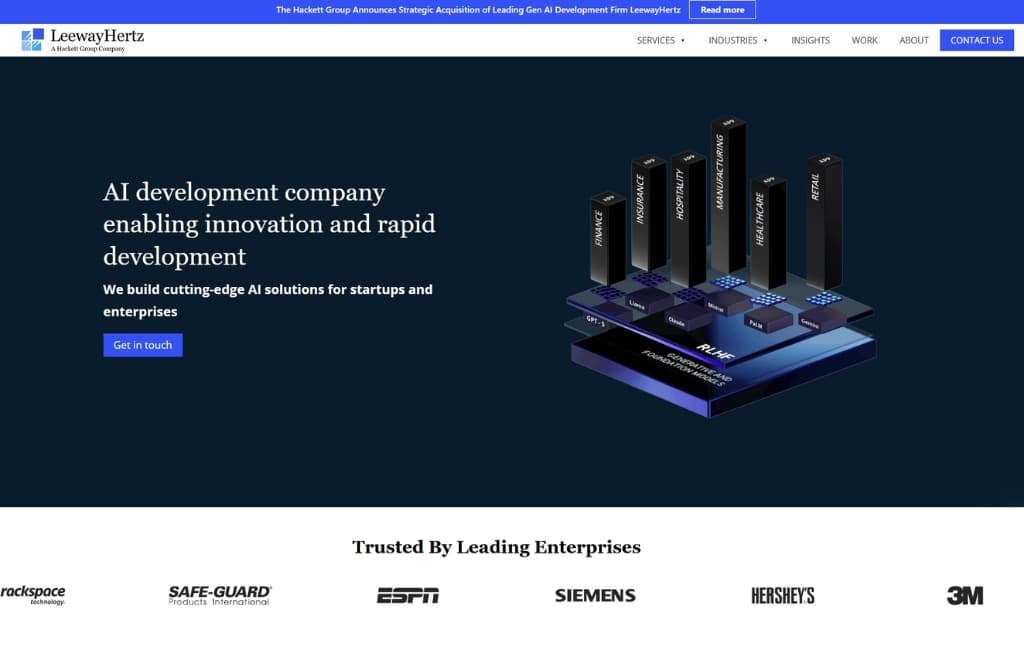Click the Hackett Group acquisition announcement text
Screen dimensions: 1024x662
pos(478,10)
